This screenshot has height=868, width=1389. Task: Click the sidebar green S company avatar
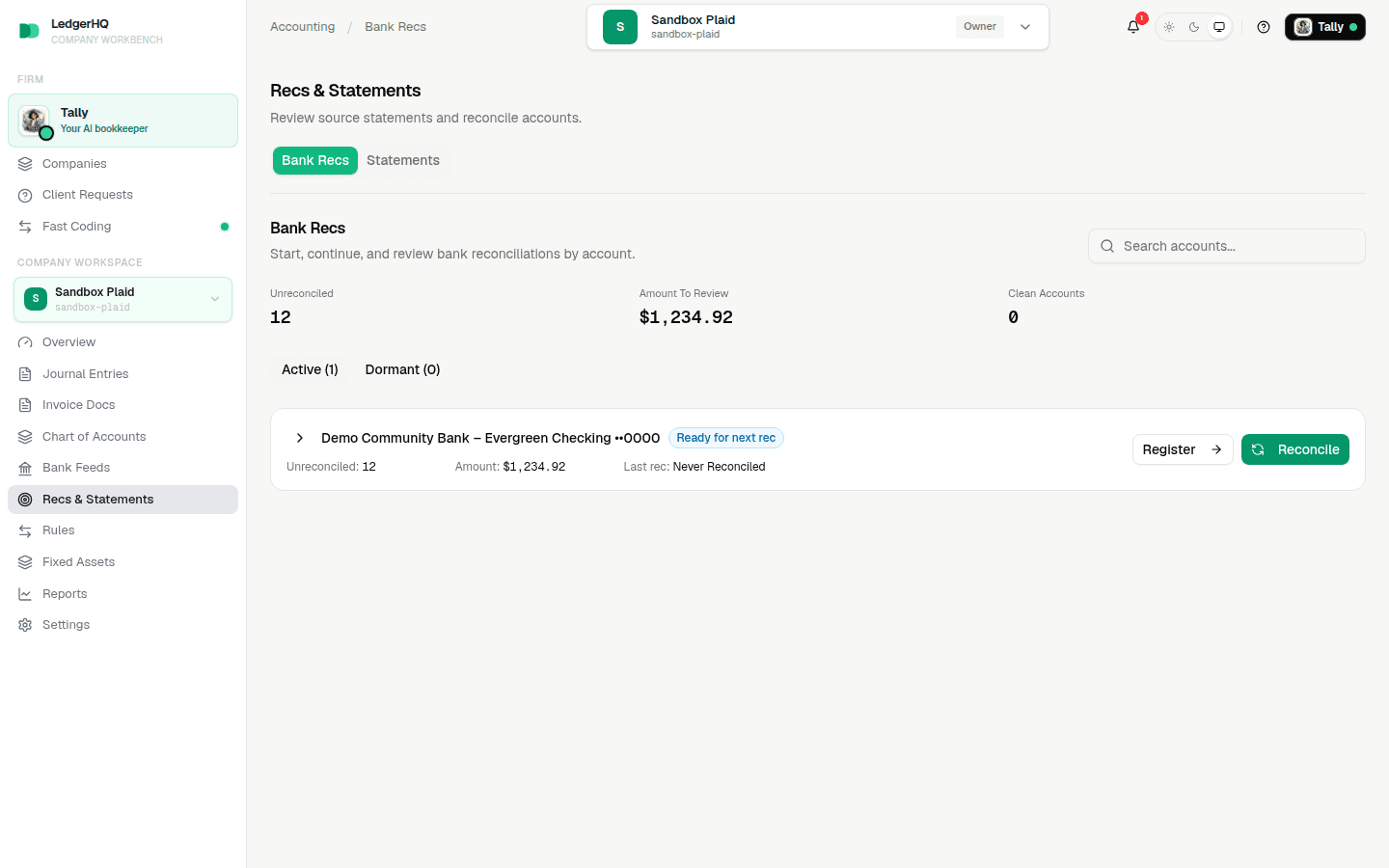36,299
